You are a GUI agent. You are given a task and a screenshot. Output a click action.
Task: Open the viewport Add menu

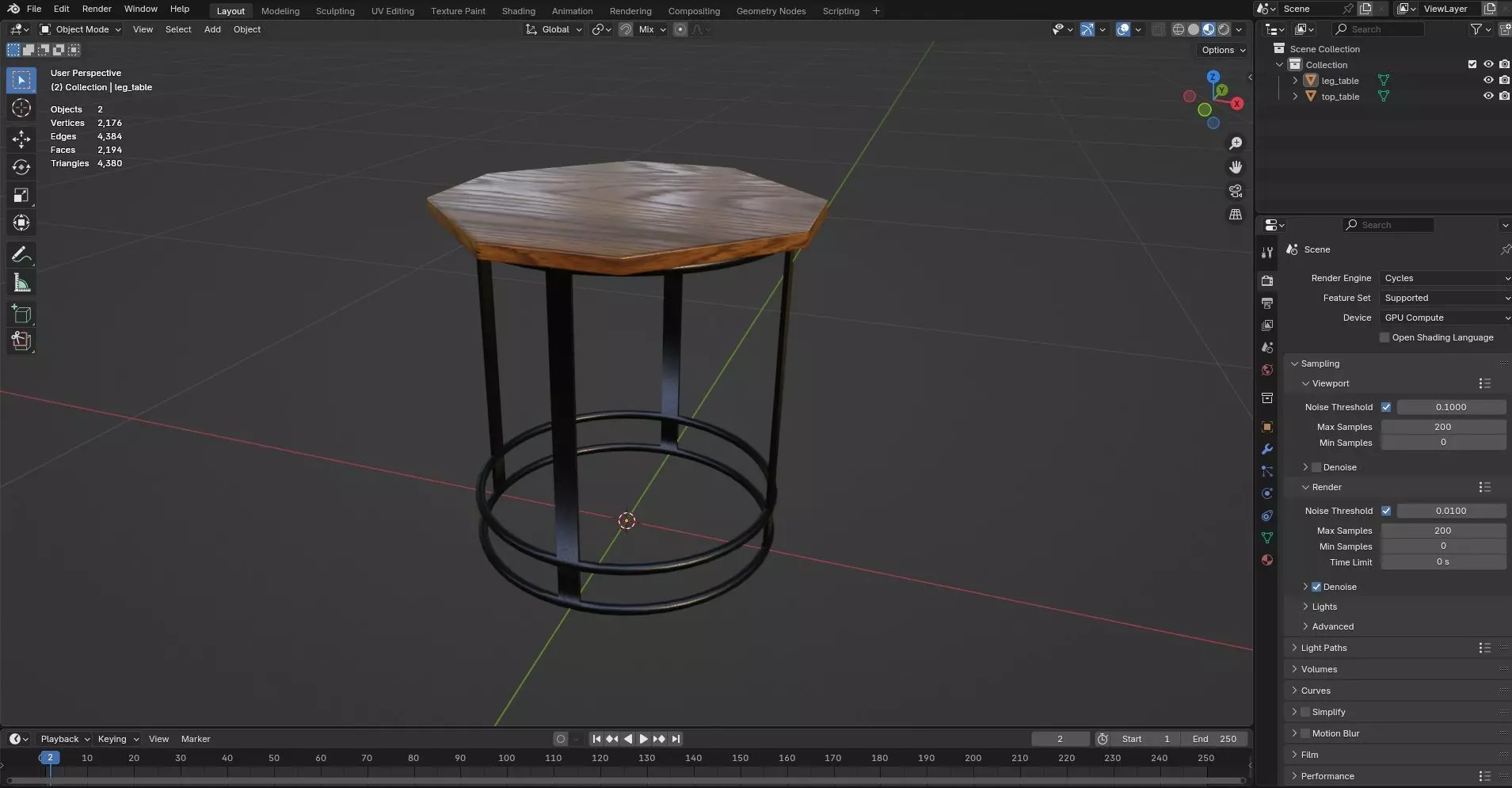[x=212, y=29]
